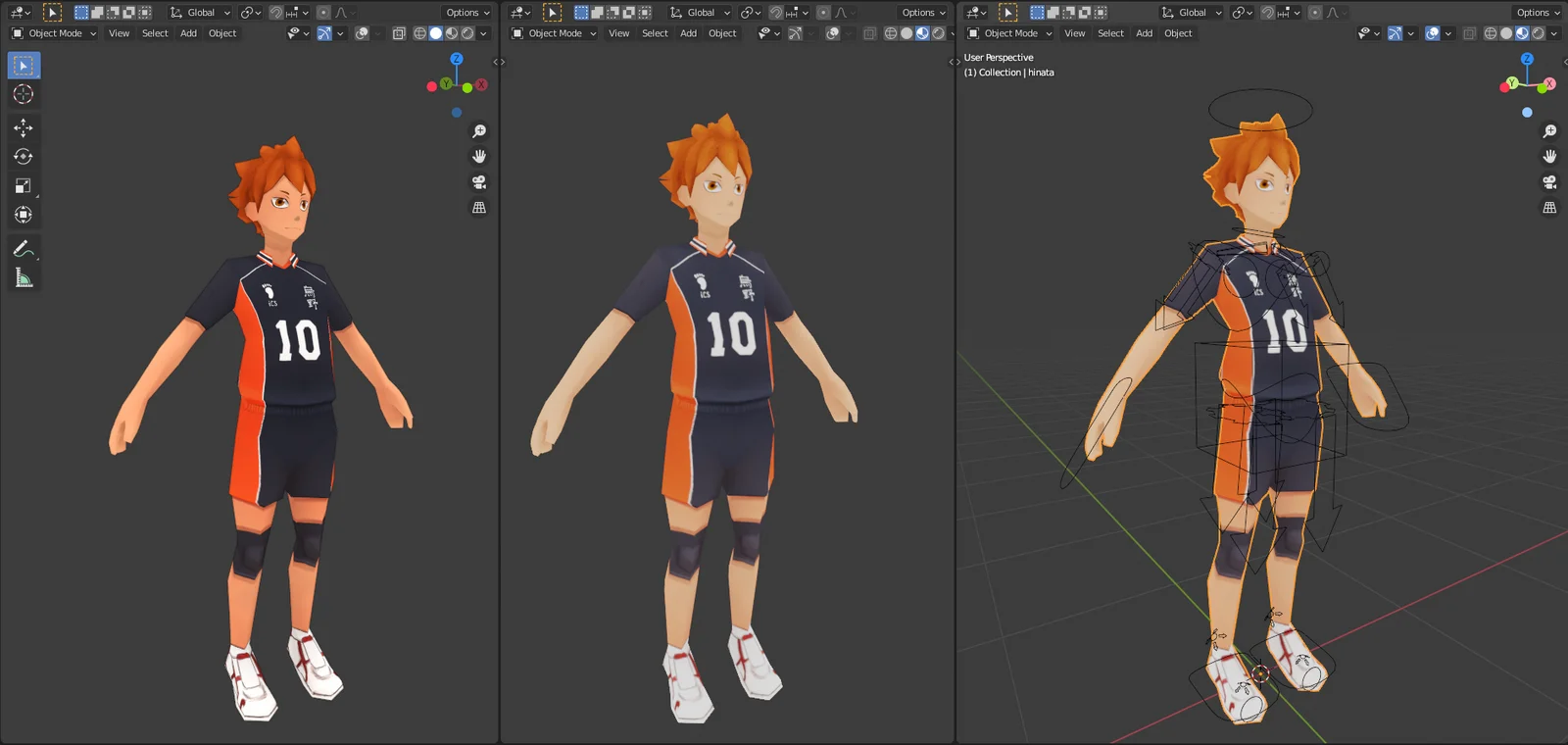Click "(1) Collection | hinata" label text

point(1009,73)
